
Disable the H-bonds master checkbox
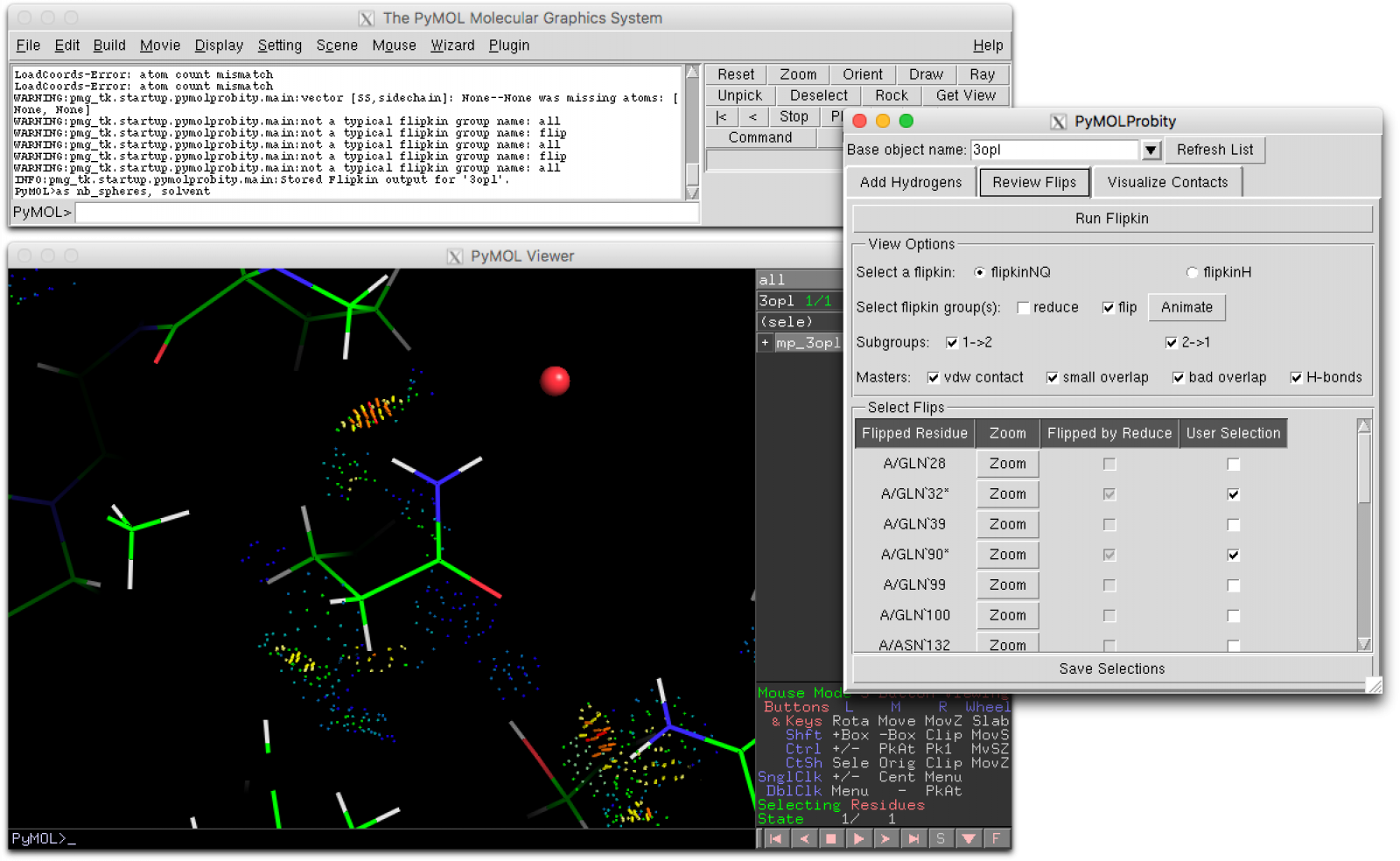tap(1296, 377)
